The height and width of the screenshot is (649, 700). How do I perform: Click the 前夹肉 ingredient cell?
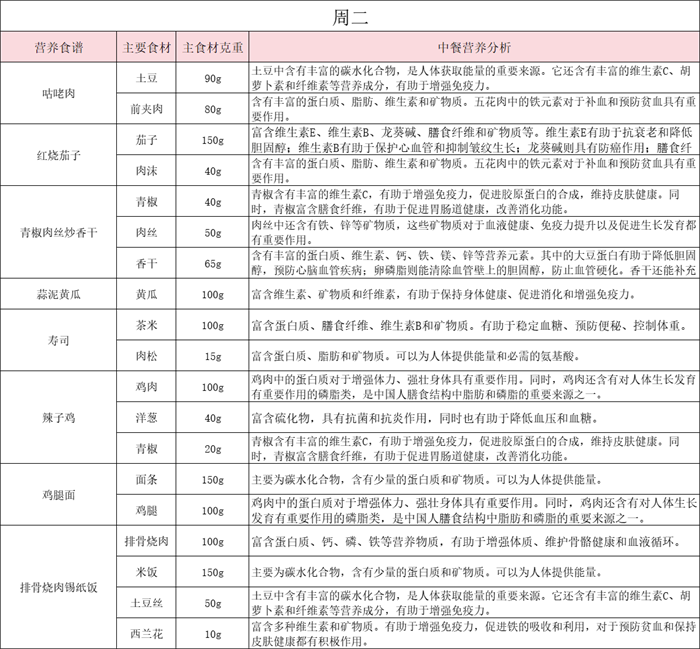tap(147, 108)
